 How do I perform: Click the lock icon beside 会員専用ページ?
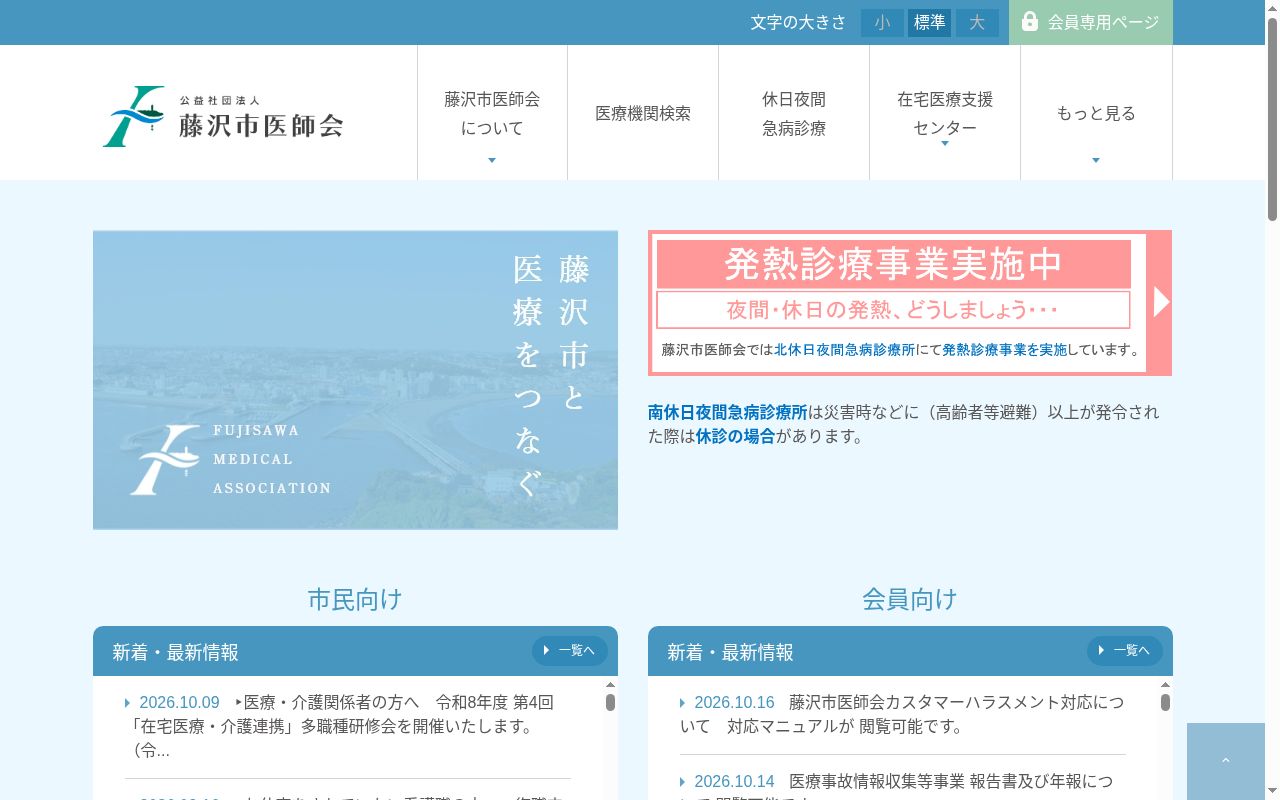click(x=1030, y=21)
